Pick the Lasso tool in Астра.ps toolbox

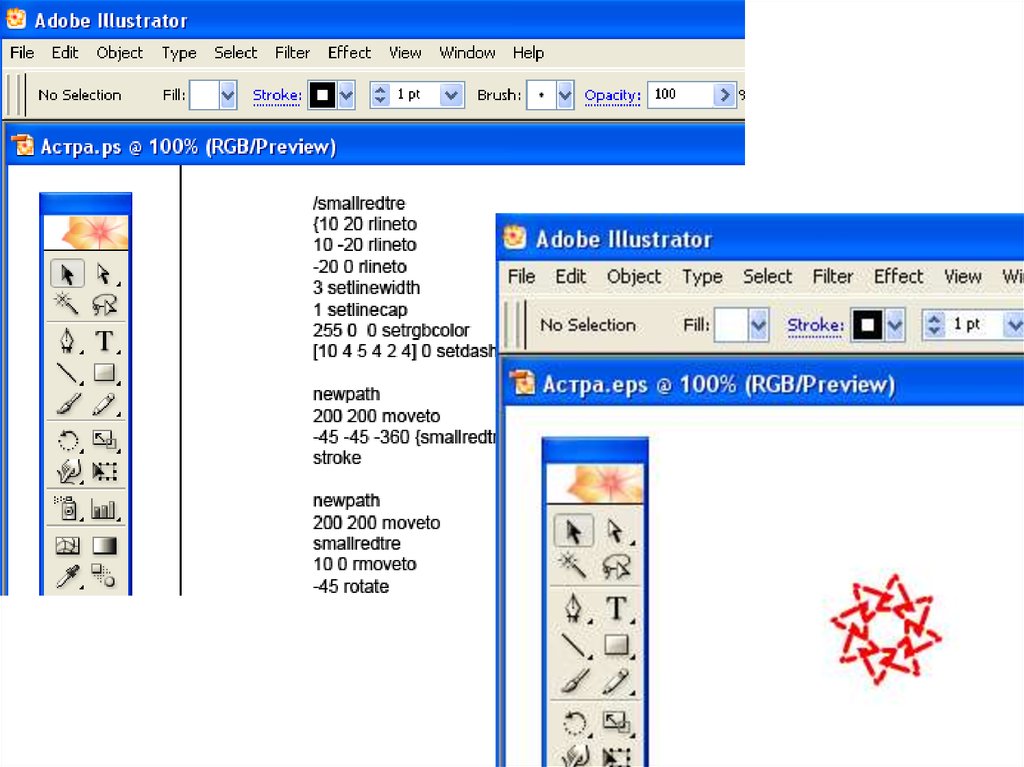pos(104,303)
